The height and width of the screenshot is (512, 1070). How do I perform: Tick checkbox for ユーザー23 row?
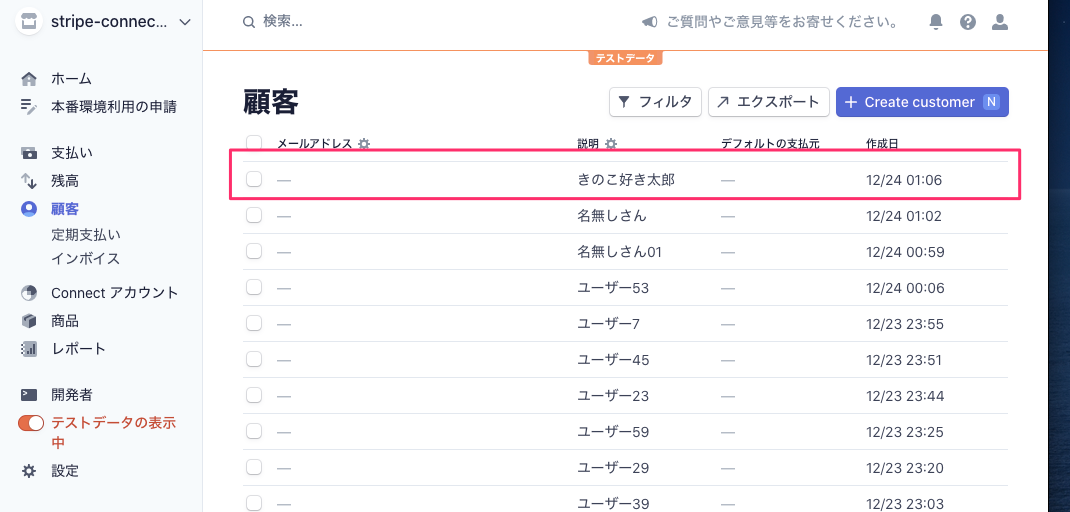(x=254, y=395)
